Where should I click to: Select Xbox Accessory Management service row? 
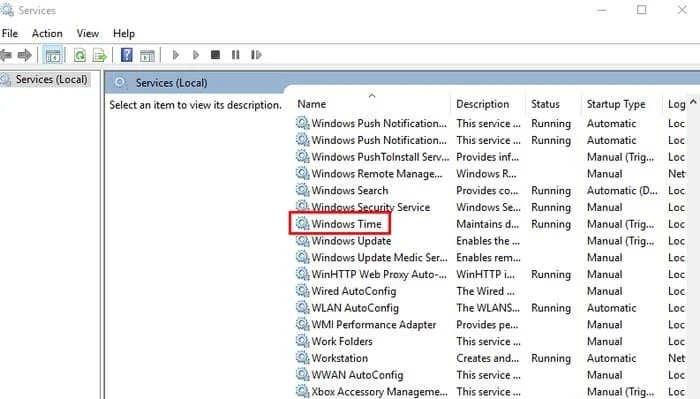click(x=379, y=391)
